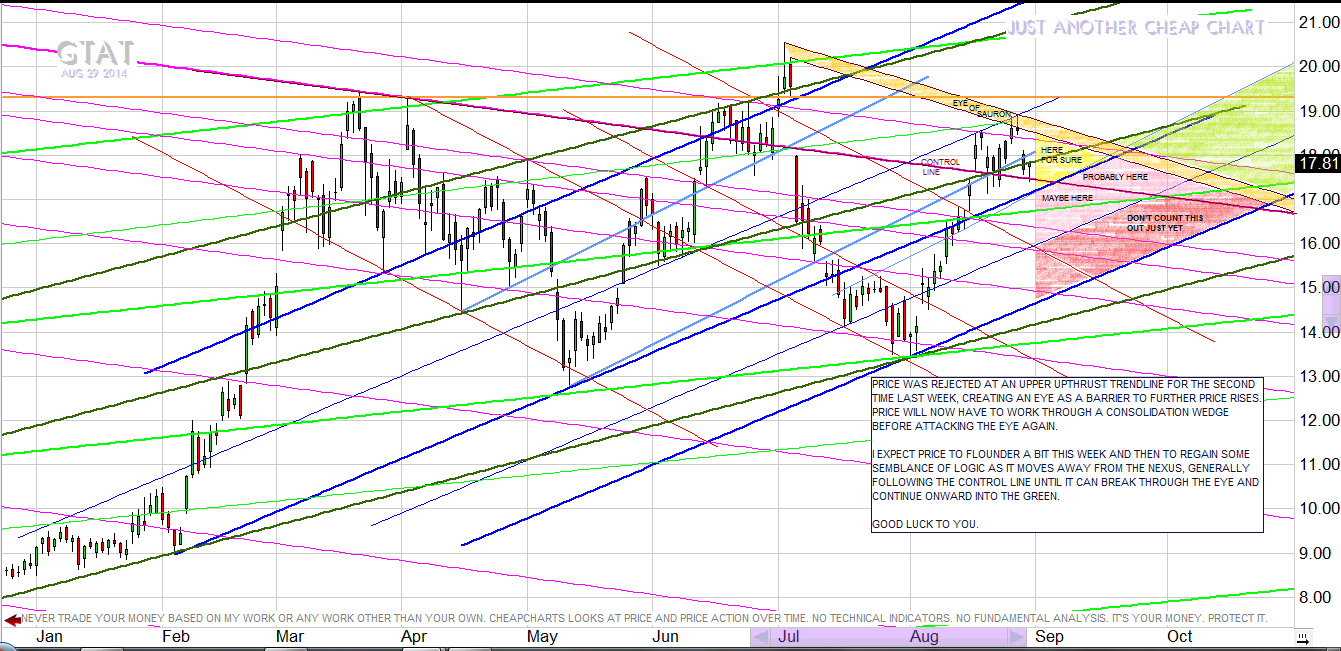
Task: Click the Oct label on the time axis
Action: pyautogui.click(x=1179, y=637)
